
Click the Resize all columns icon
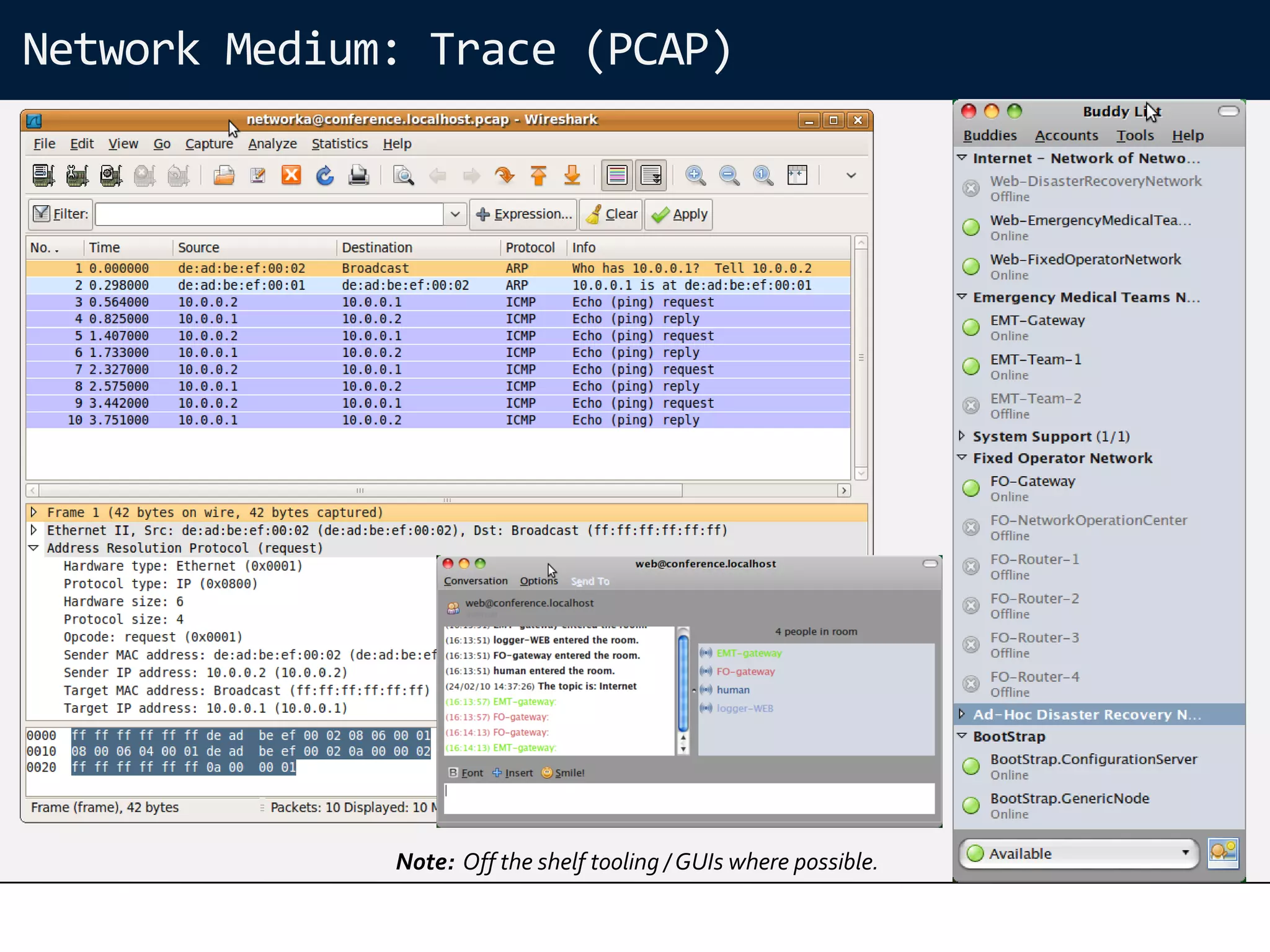tap(797, 175)
